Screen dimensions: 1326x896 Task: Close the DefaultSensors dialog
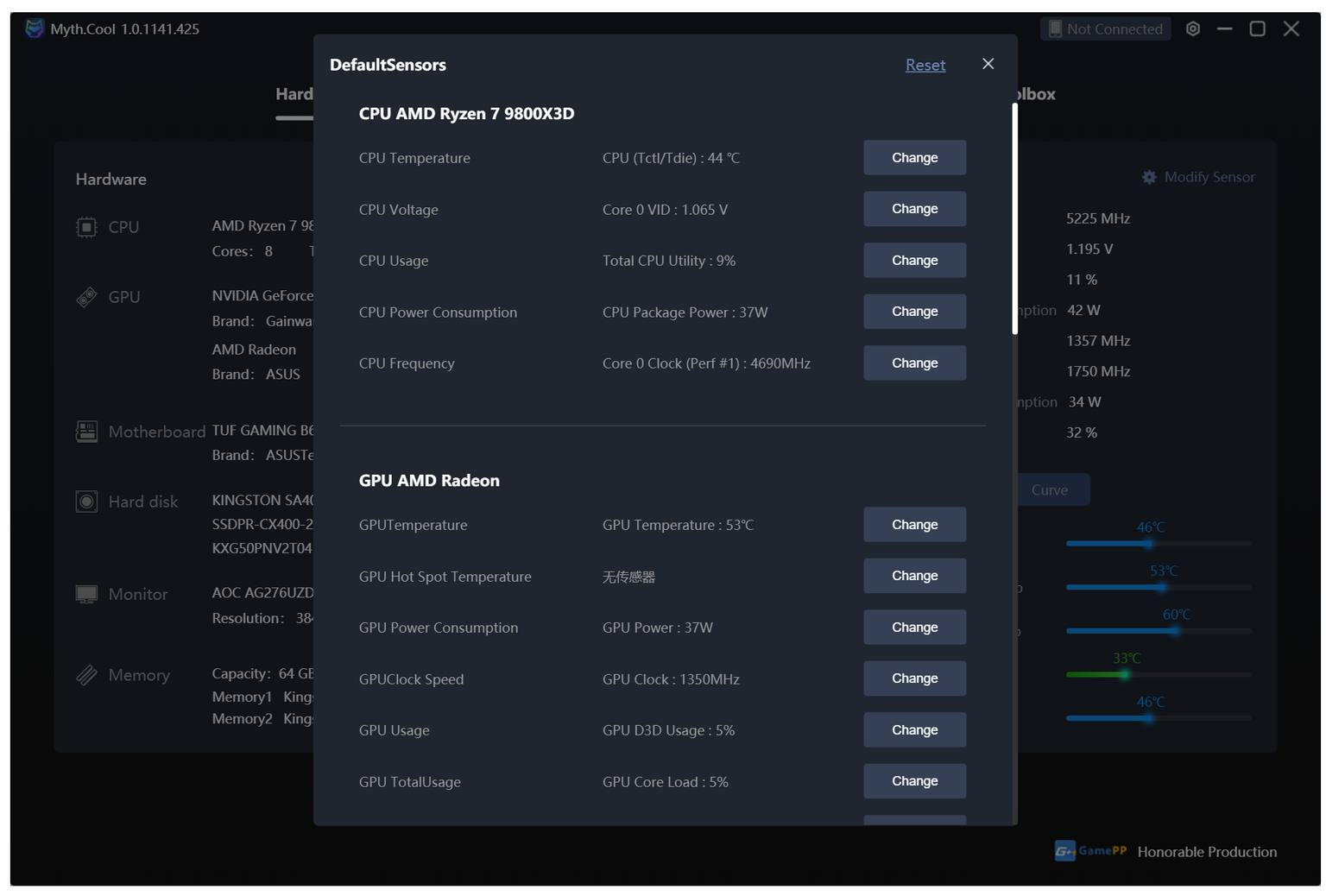988,64
